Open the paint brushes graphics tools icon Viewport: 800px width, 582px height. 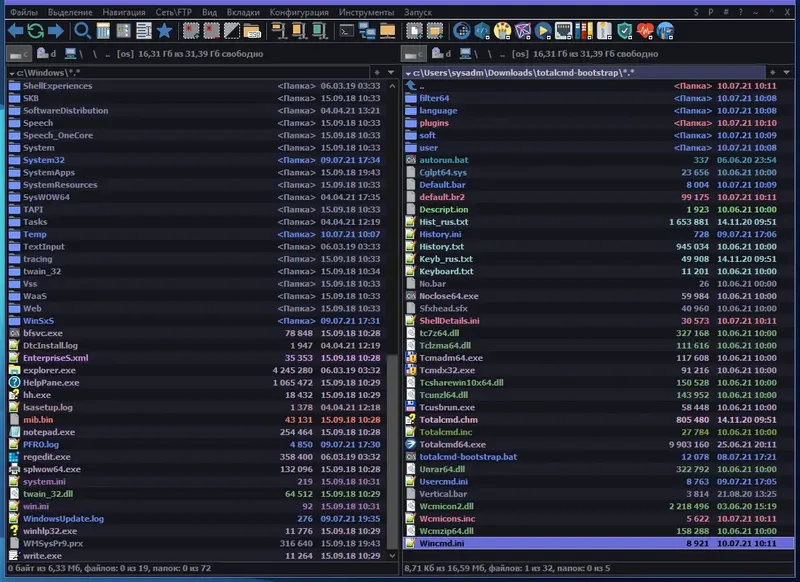[503, 31]
